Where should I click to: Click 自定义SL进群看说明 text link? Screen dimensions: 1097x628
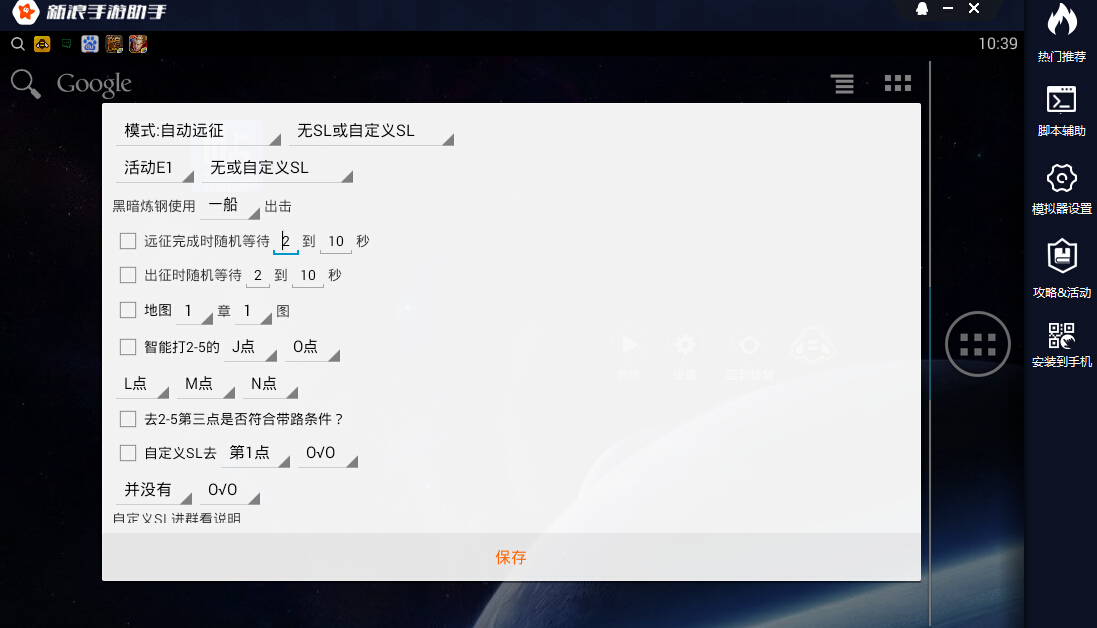tap(178, 519)
